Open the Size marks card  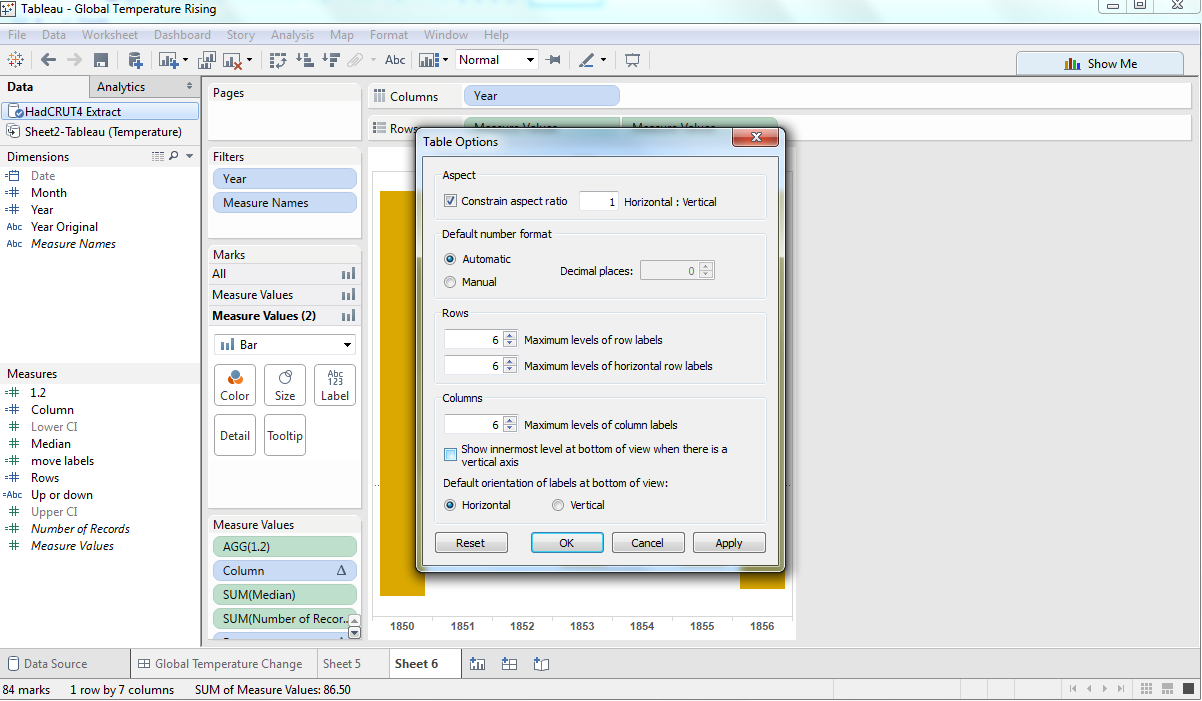point(285,385)
